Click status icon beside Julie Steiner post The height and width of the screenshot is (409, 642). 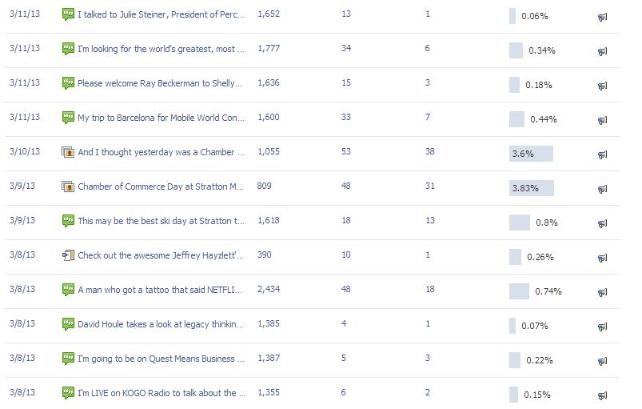68,15
